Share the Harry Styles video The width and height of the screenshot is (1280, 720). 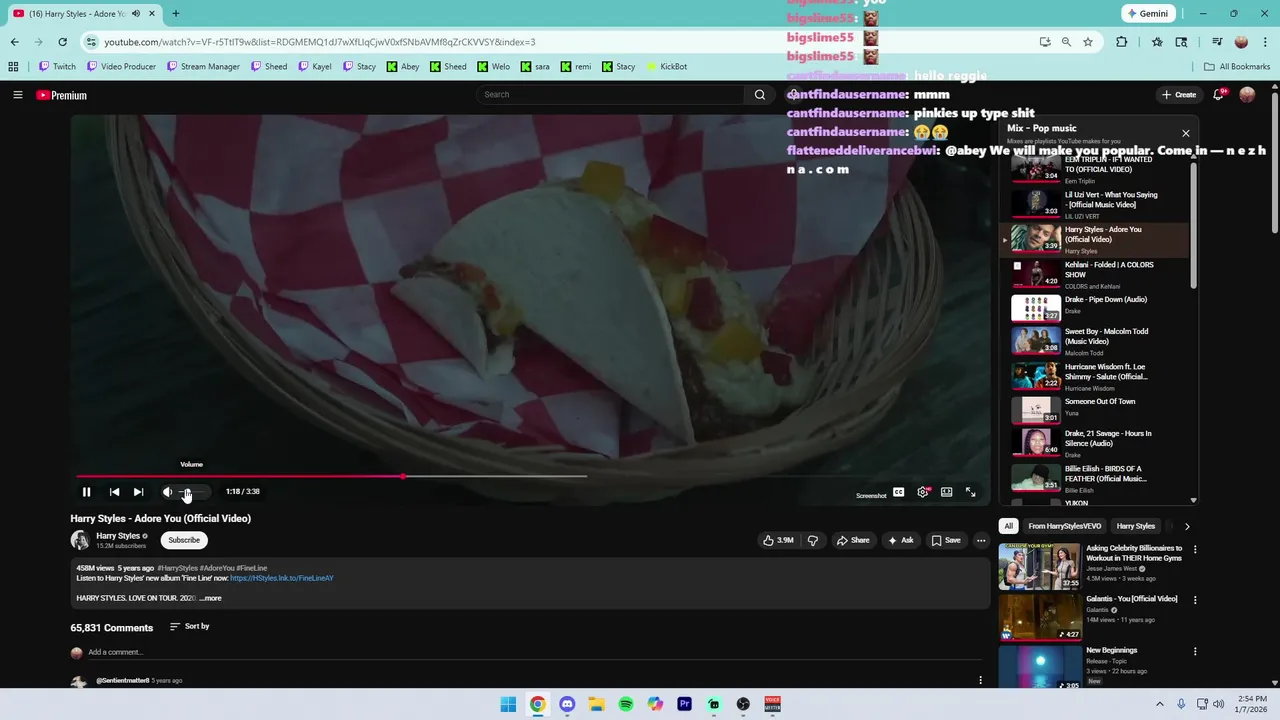tap(852, 540)
